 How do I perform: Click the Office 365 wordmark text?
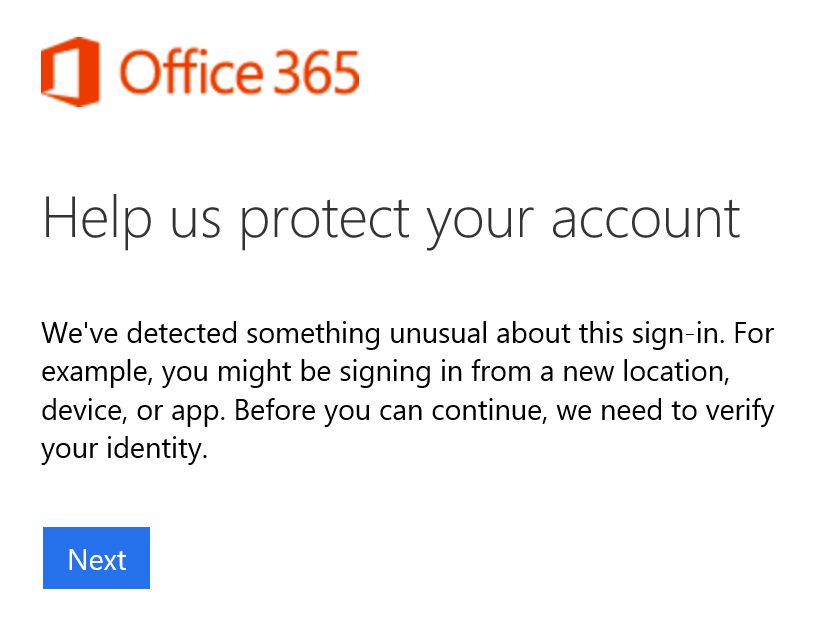[239, 73]
